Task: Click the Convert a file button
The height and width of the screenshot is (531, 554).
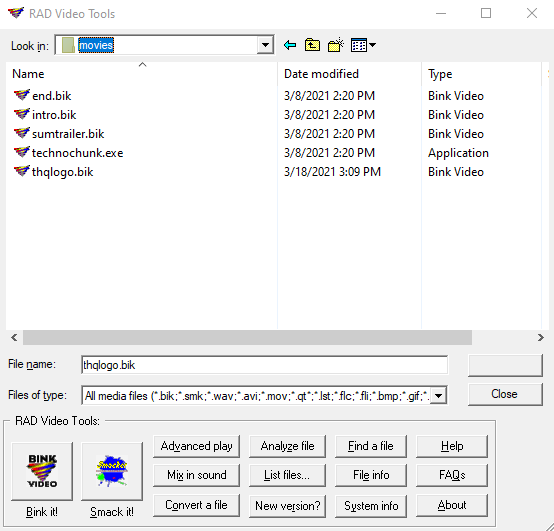Action: click(196, 505)
